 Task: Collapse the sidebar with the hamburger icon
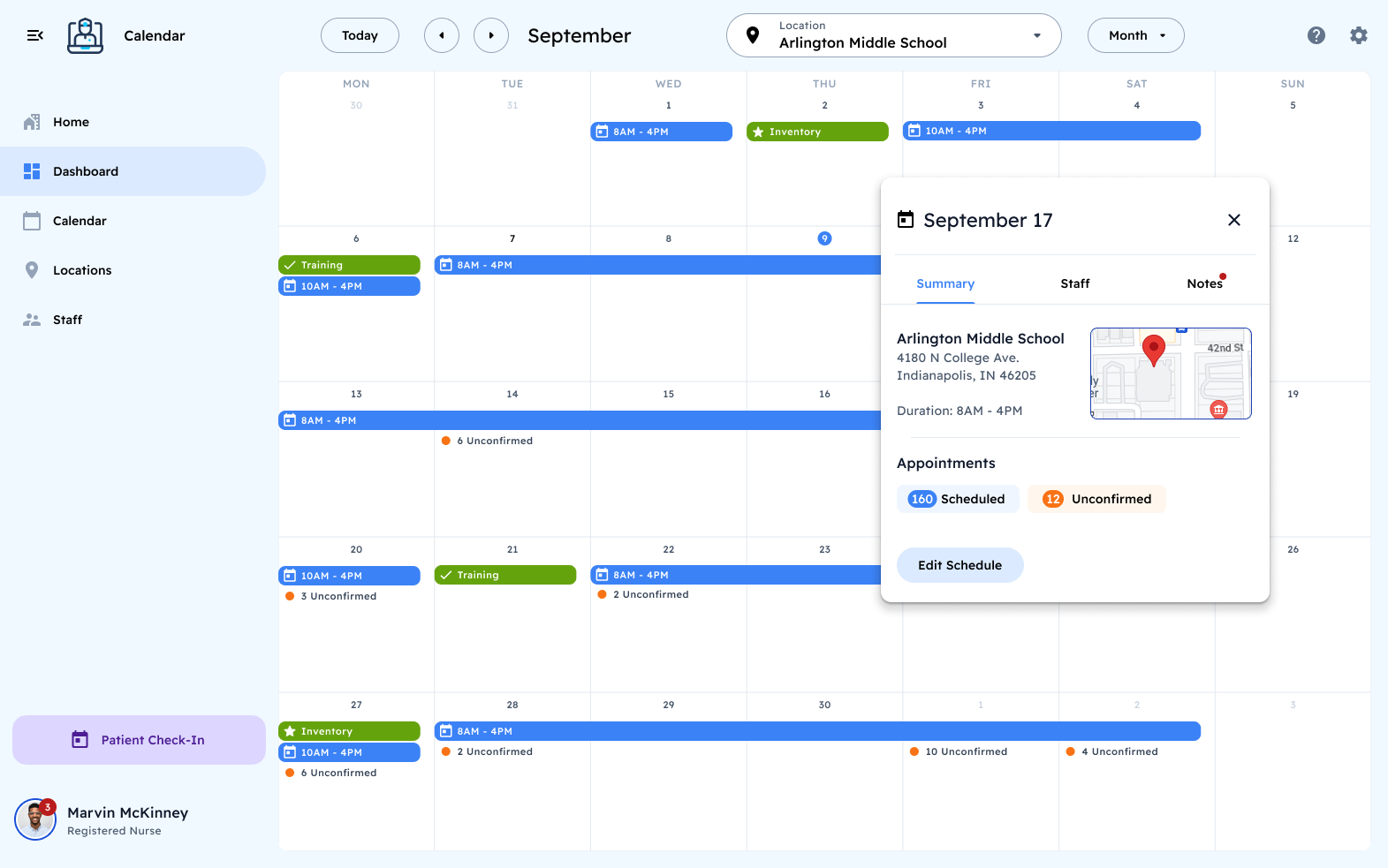click(x=35, y=35)
